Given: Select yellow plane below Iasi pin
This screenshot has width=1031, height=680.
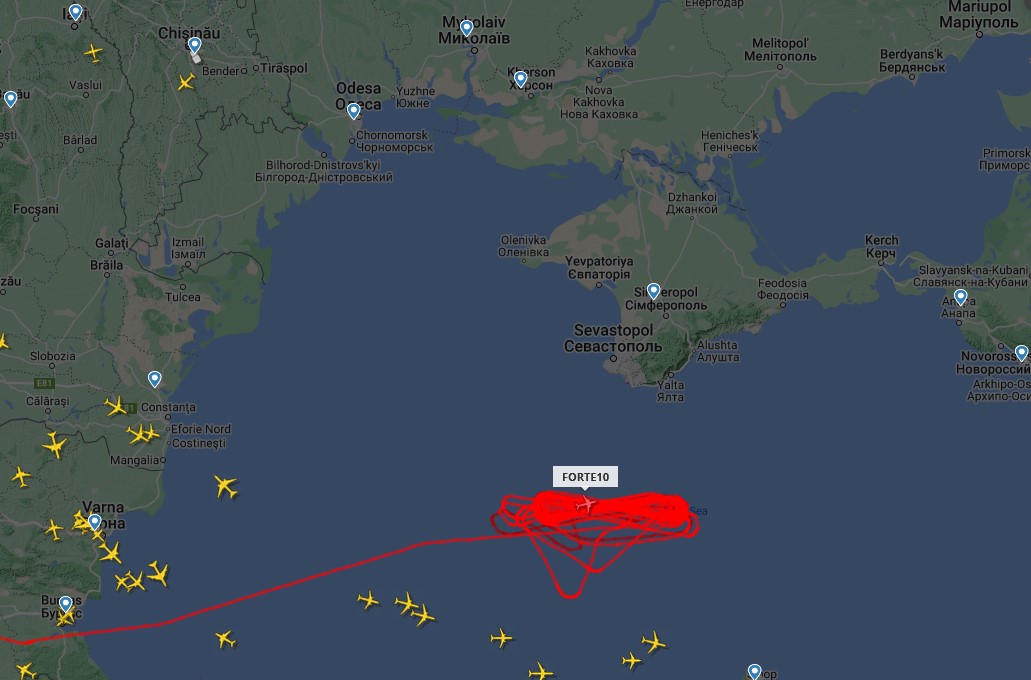Looking at the screenshot, I should 93,53.
